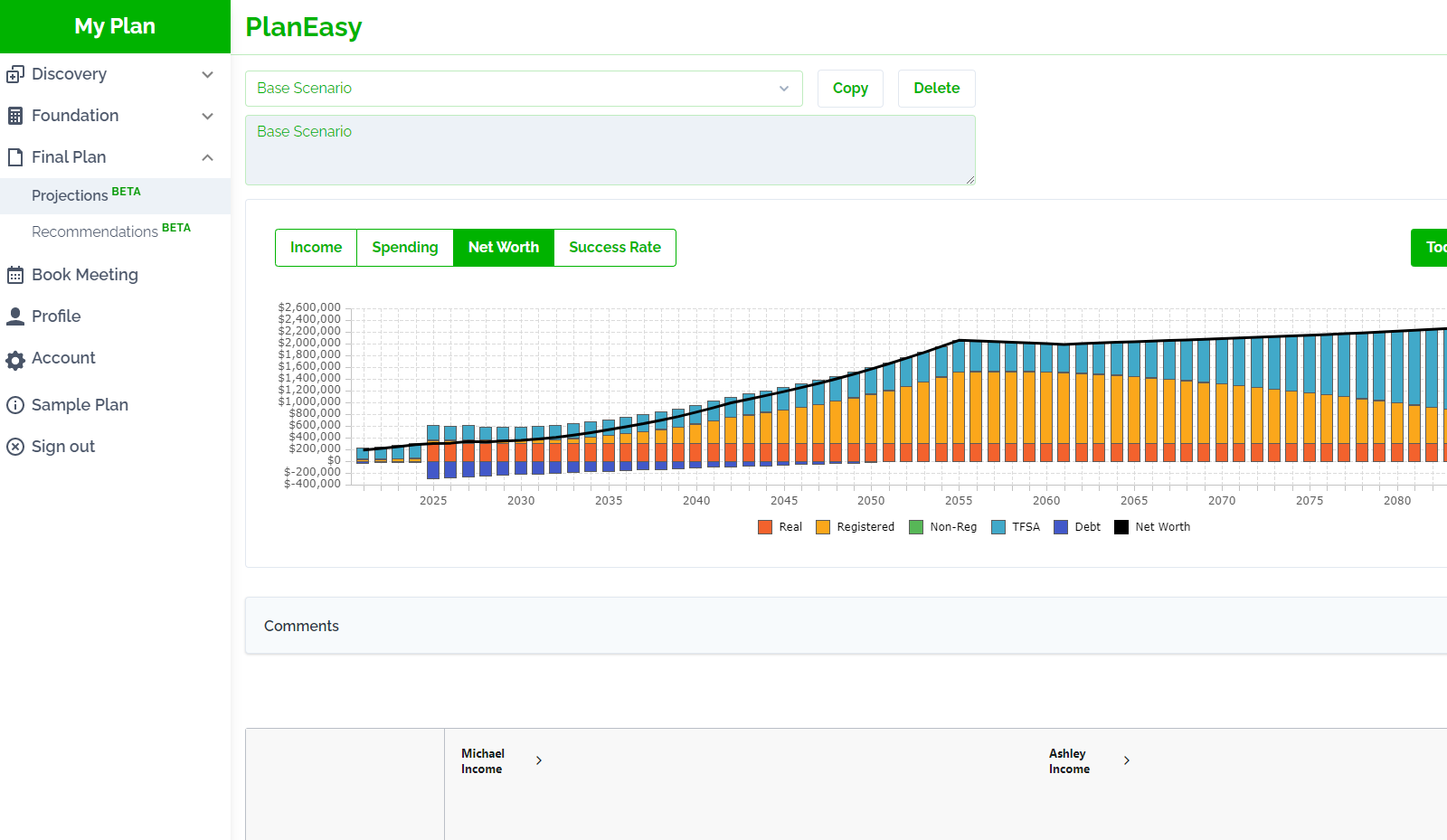This screenshot has height=840, width=1447.
Task: Switch to the Spending tab
Action: (405, 248)
